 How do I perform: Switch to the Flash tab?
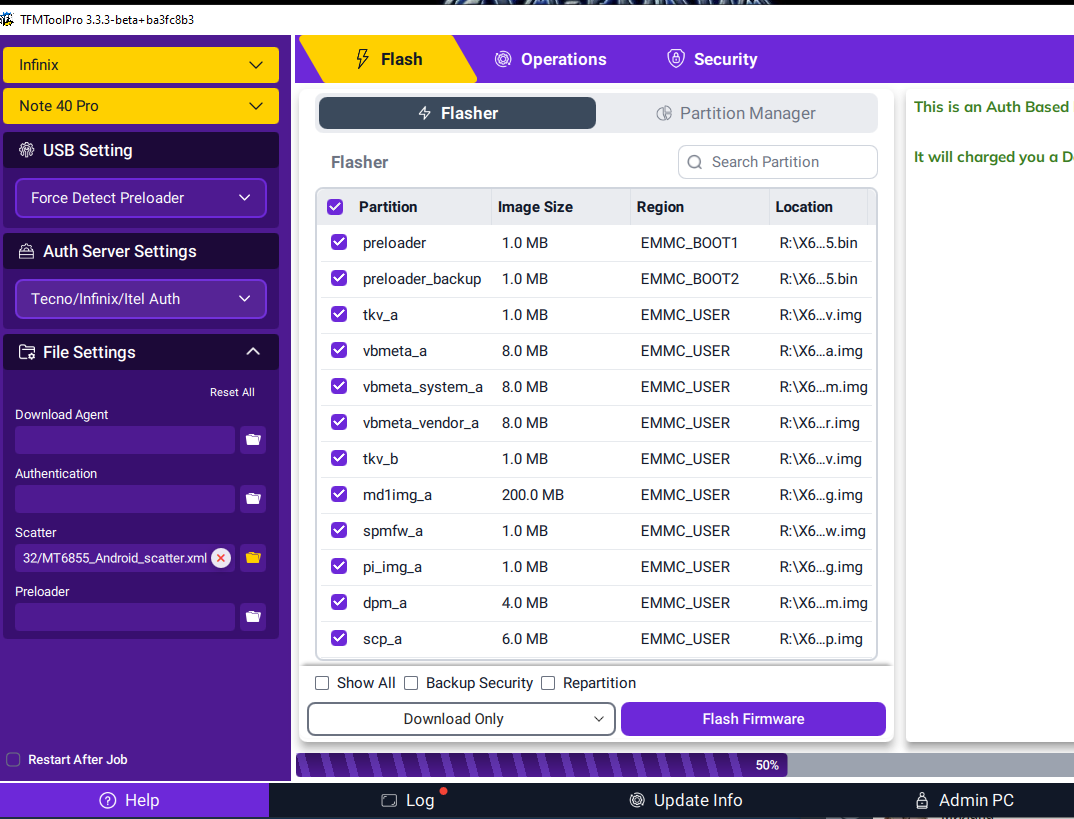point(389,59)
